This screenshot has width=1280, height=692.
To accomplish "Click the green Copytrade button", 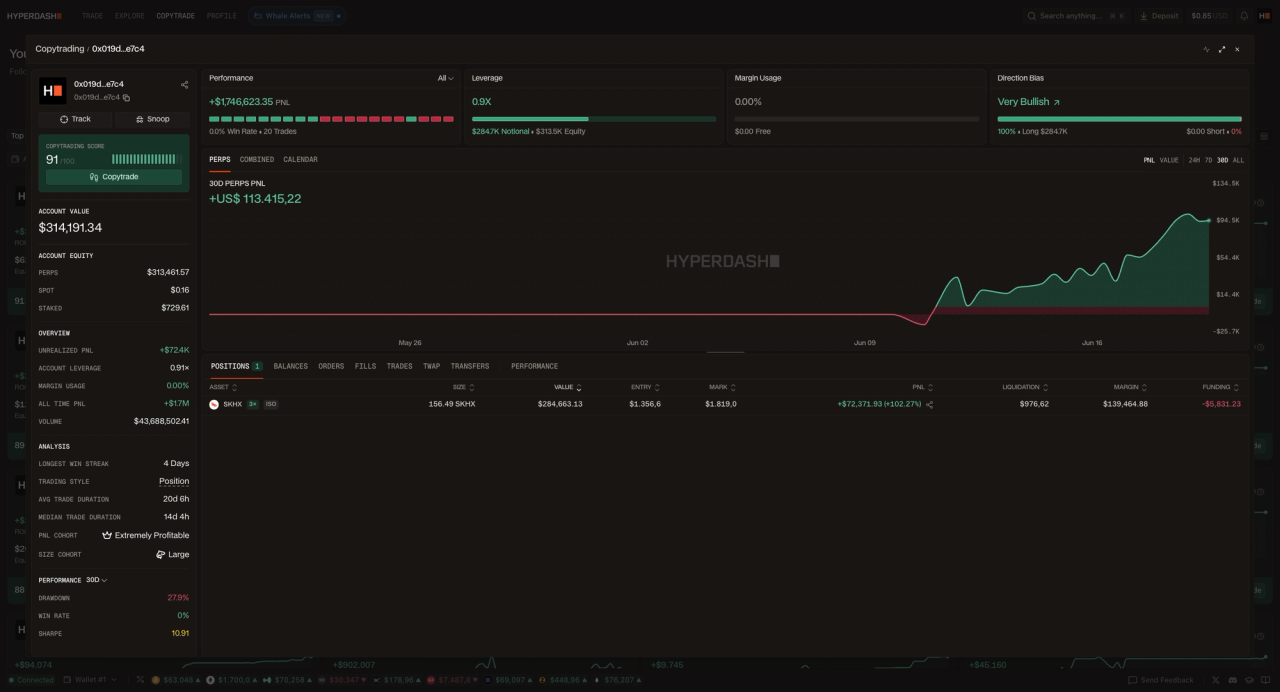I will [114, 177].
